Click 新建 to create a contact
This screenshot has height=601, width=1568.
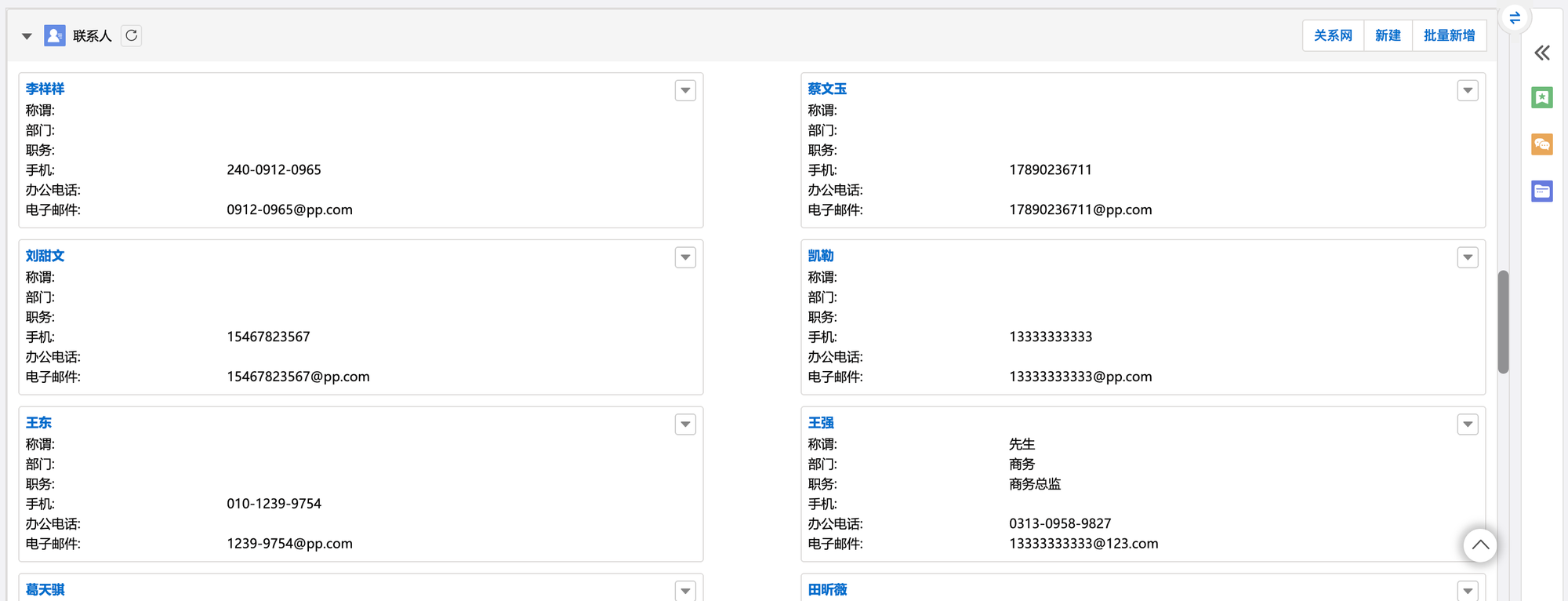[x=1388, y=35]
